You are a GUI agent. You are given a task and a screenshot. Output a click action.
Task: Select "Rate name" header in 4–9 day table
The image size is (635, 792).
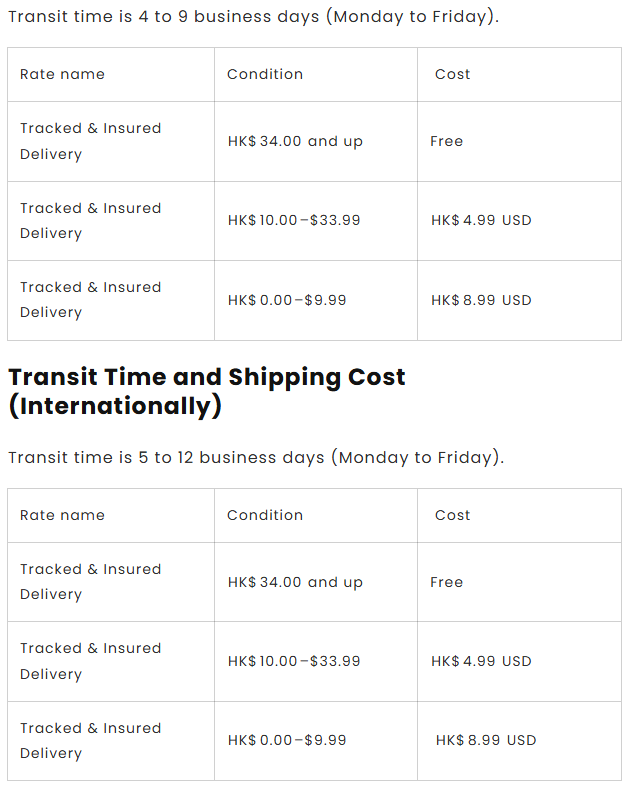click(x=62, y=74)
